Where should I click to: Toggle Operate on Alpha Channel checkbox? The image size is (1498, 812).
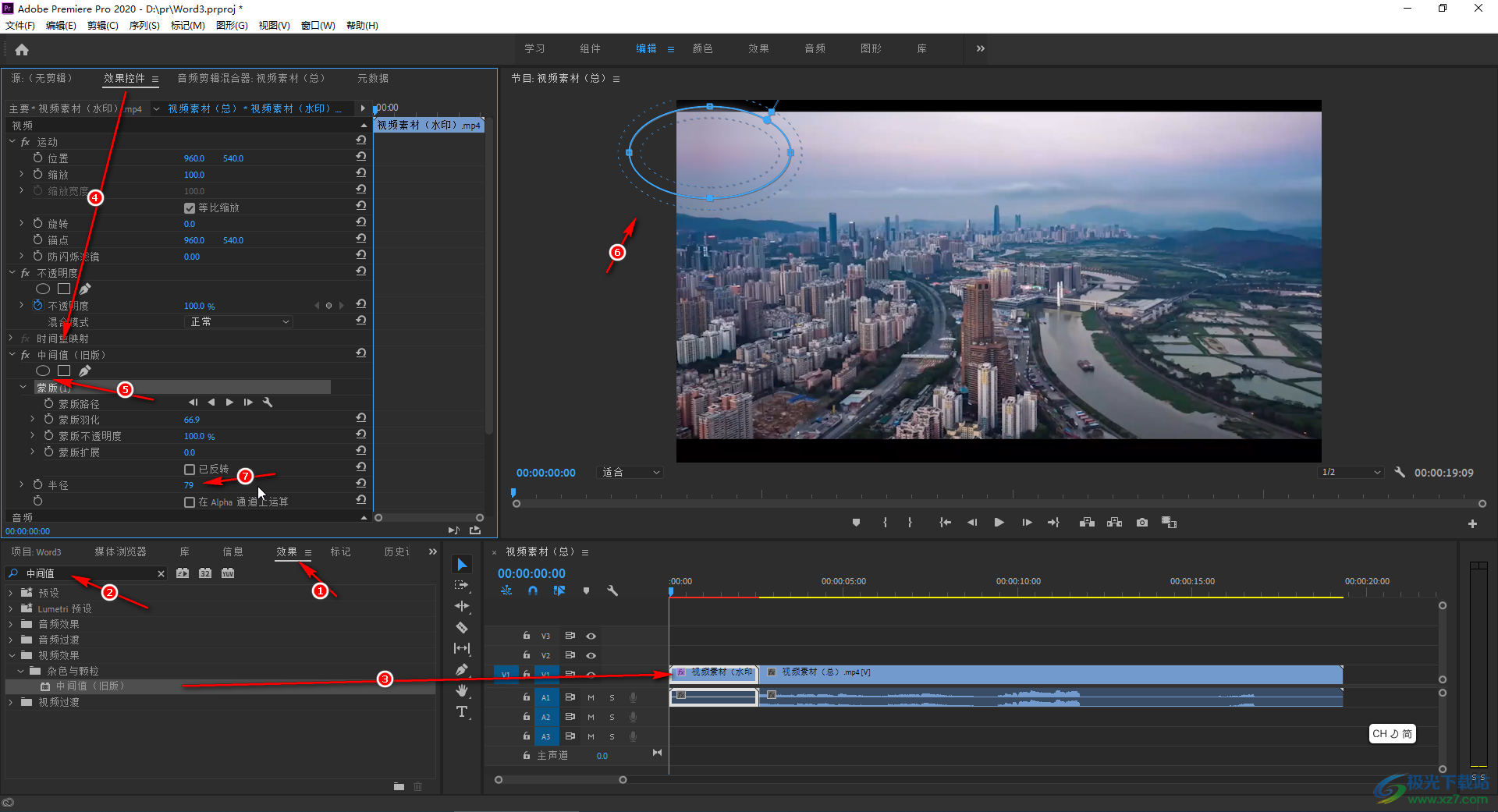point(189,502)
